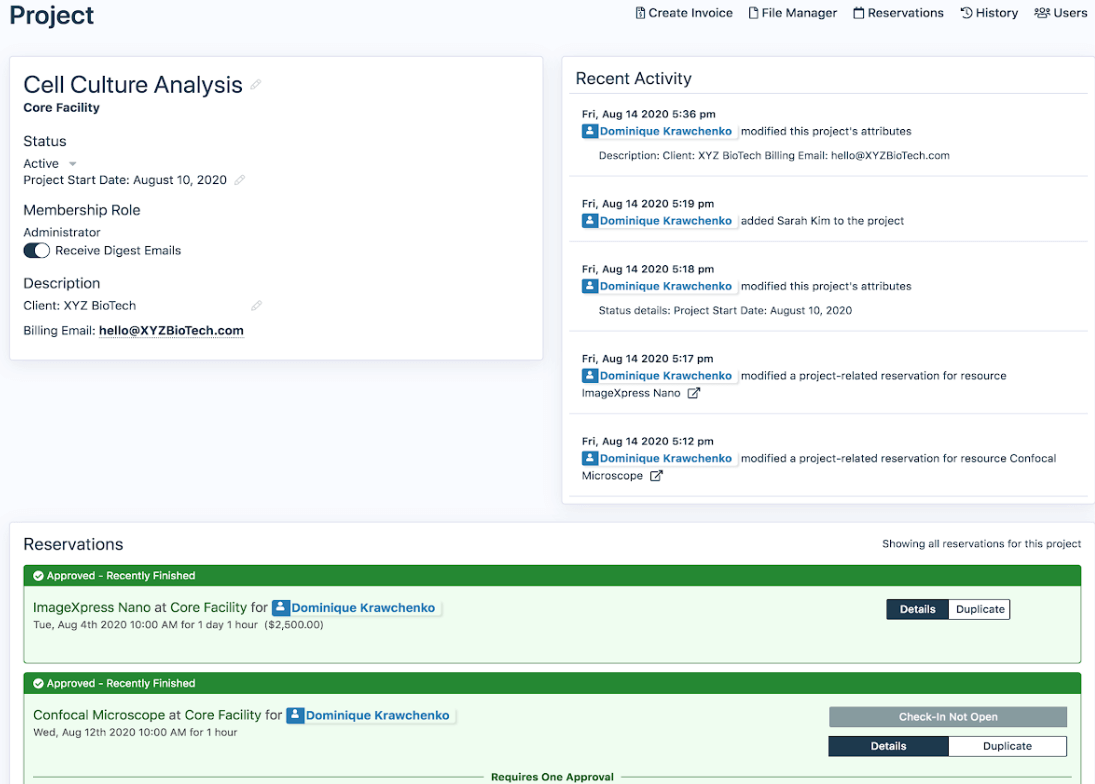Edit the Project Start Date using pencil icon
Image resolution: width=1095 pixels, height=784 pixels.
[239, 180]
